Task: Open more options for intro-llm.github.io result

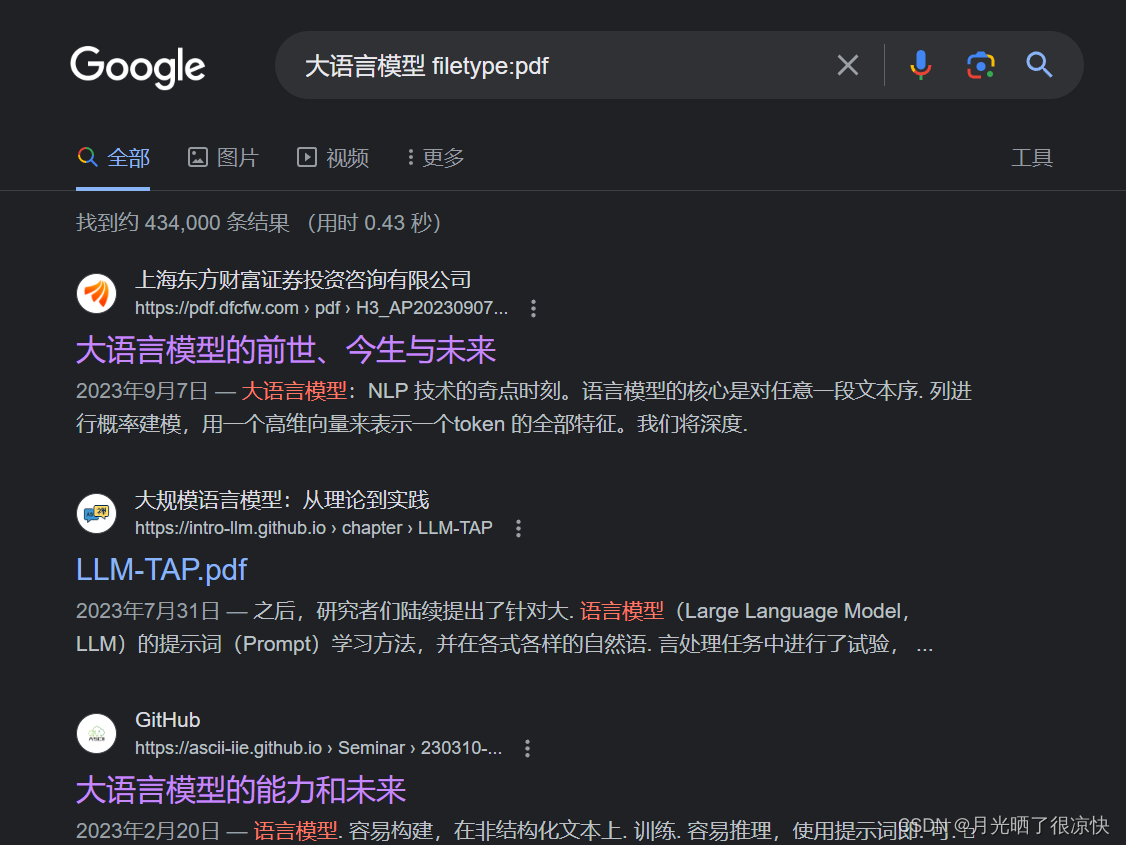Action: coord(518,529)
